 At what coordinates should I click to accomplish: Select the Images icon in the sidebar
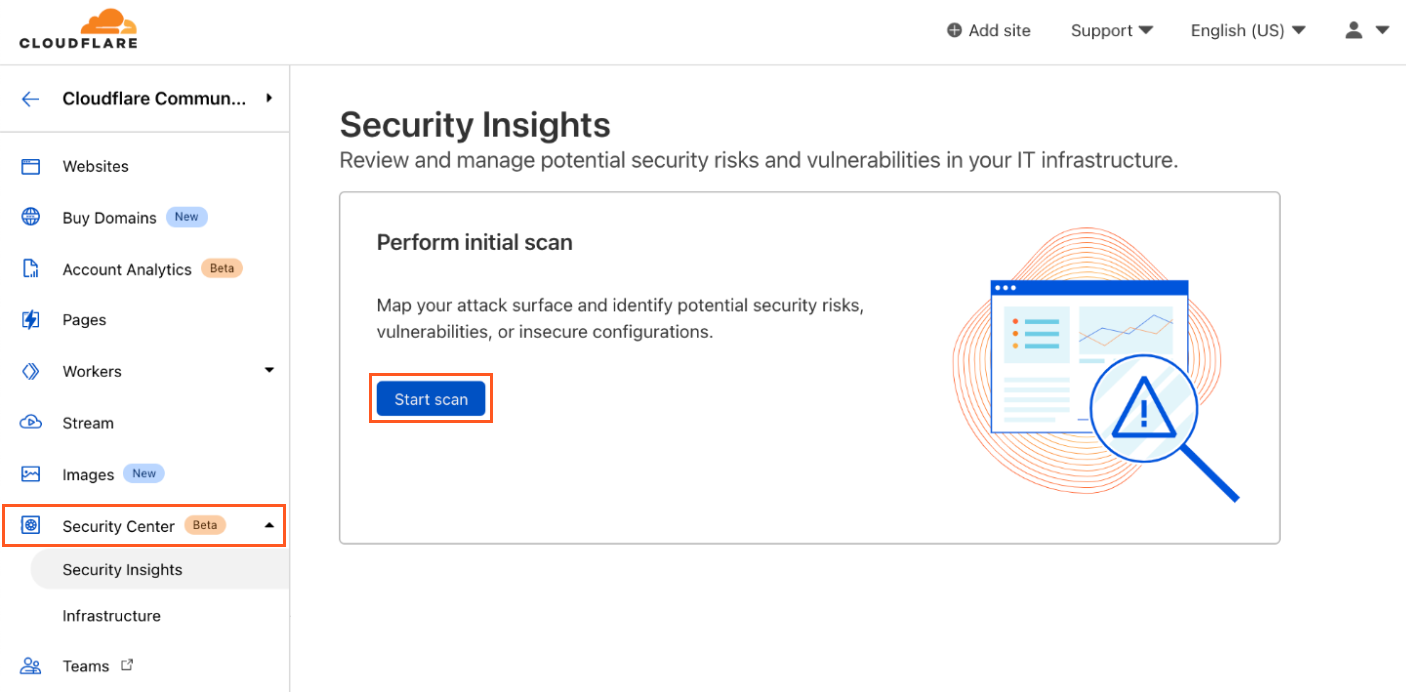tap(30, 473)
